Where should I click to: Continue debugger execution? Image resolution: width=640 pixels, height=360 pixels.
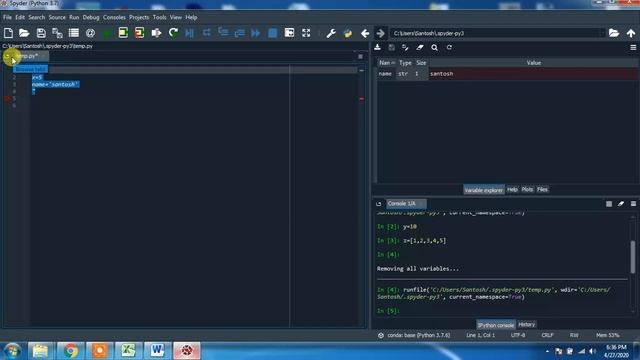pos(256,33)
